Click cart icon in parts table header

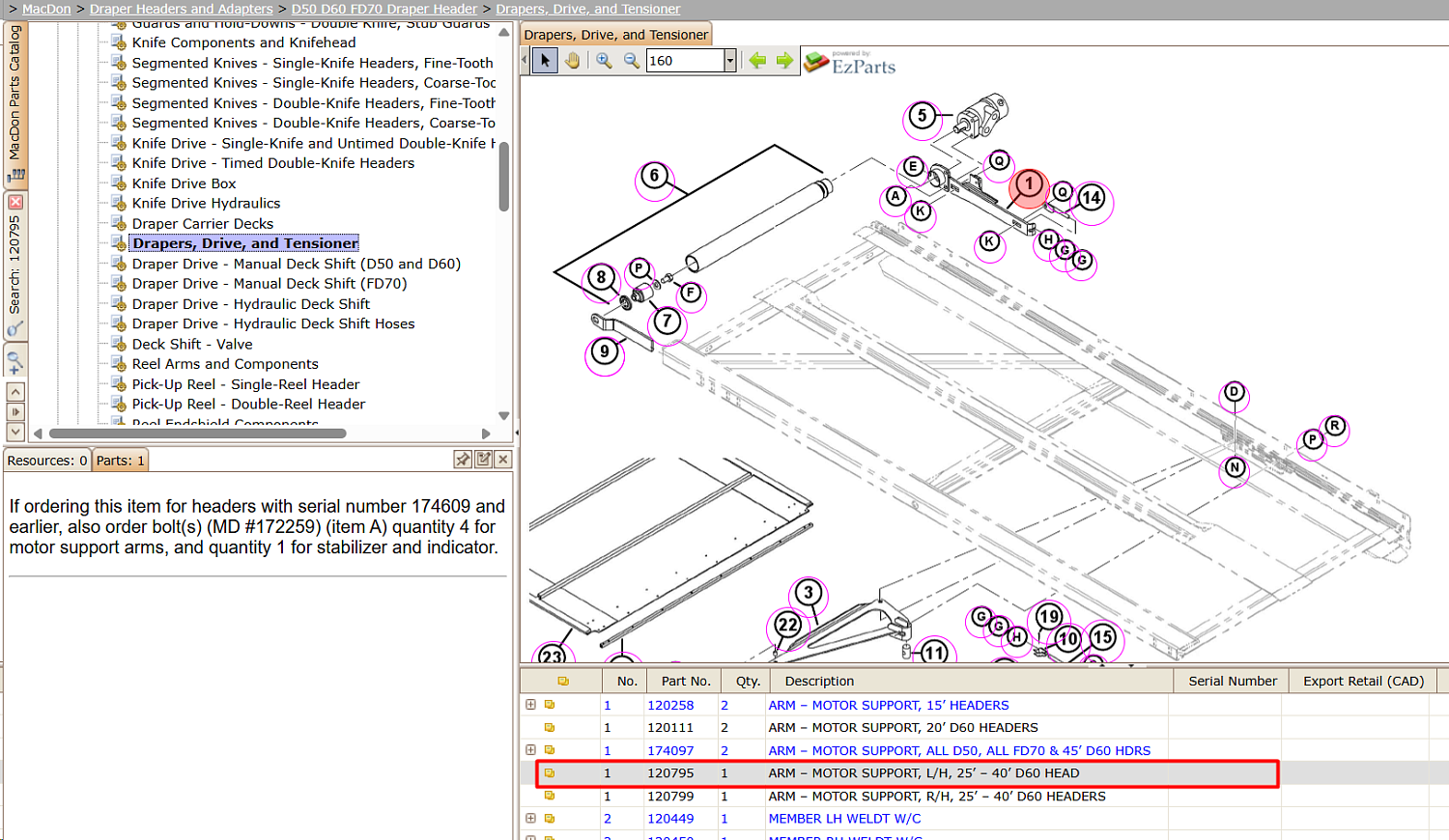point(563,681)
